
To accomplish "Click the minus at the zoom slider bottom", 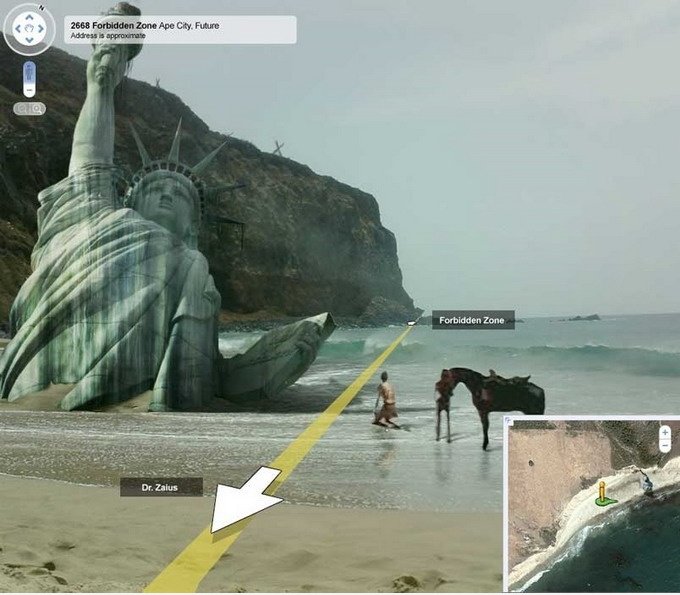I will [29, 92].
